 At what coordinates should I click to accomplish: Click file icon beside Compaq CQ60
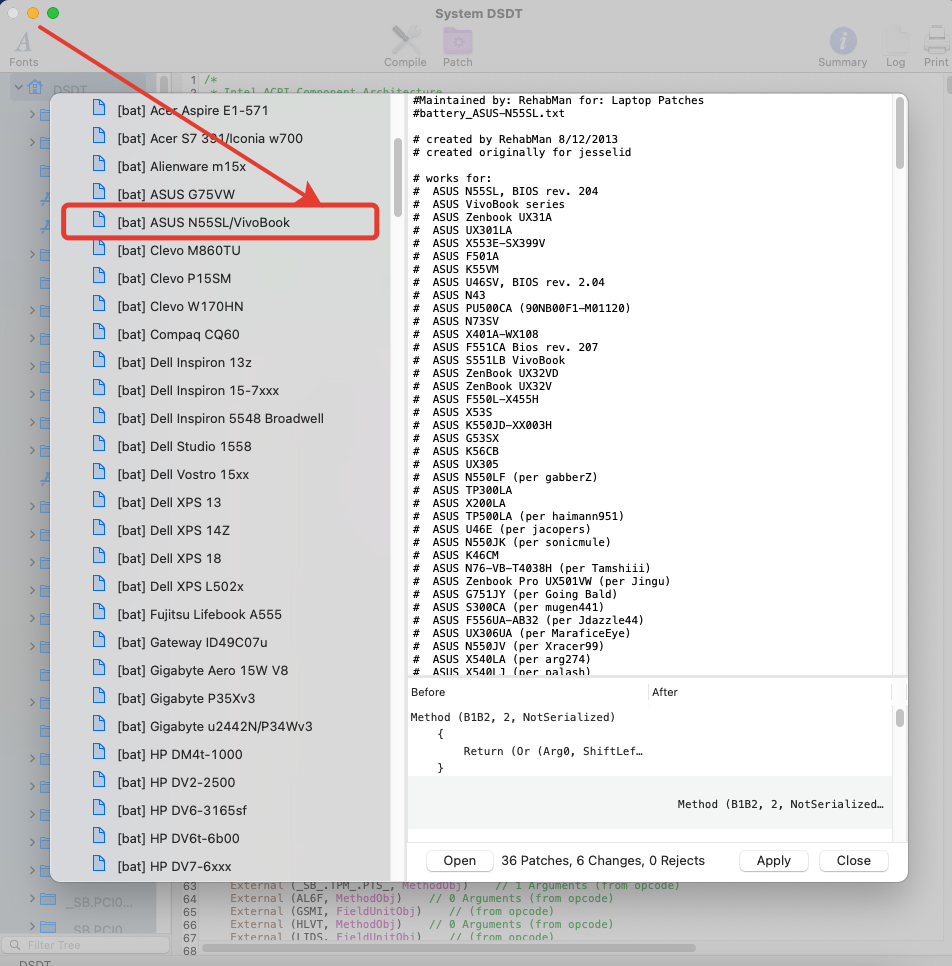tap(99, 331)
